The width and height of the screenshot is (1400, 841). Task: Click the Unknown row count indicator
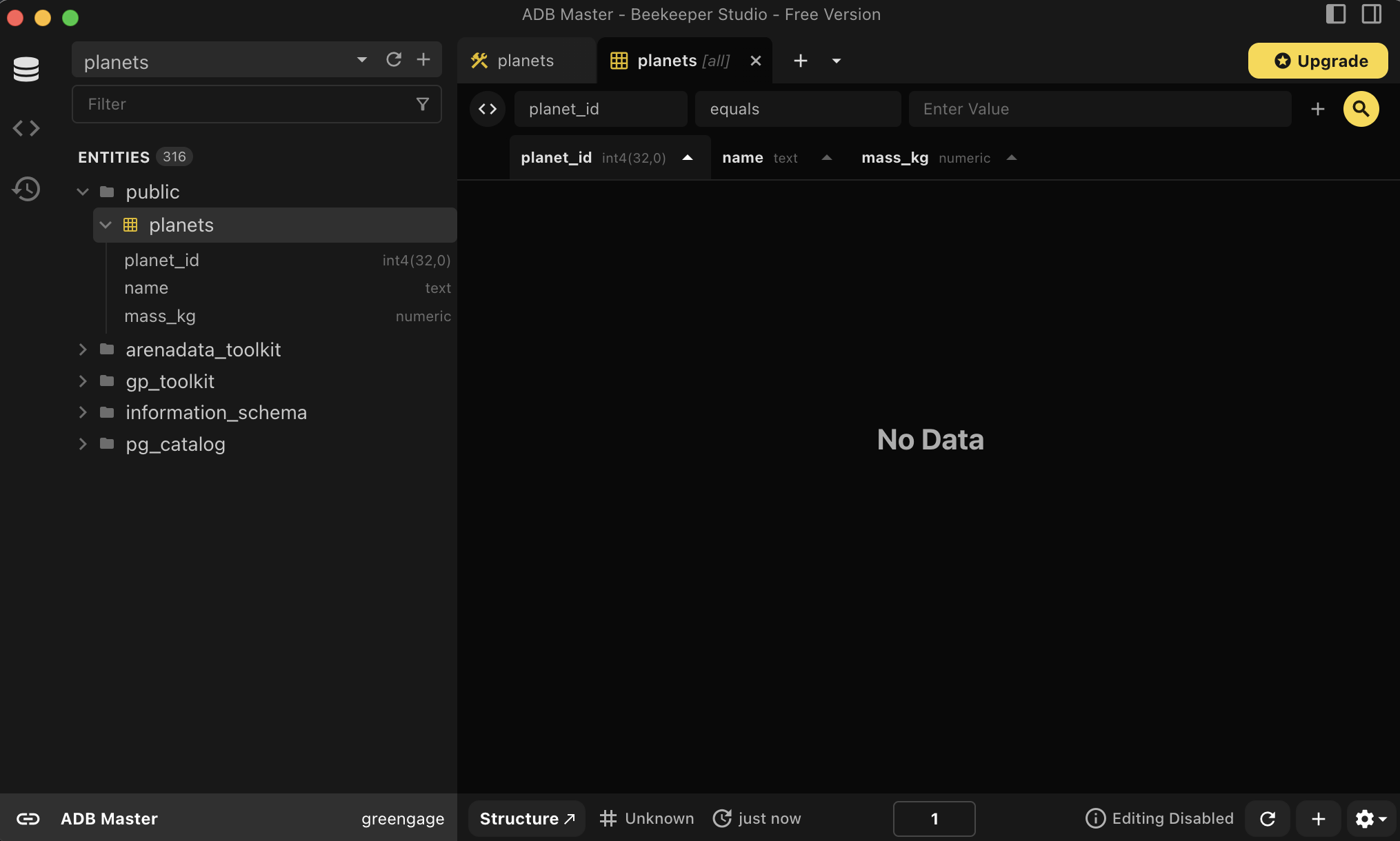coord(647,818)
